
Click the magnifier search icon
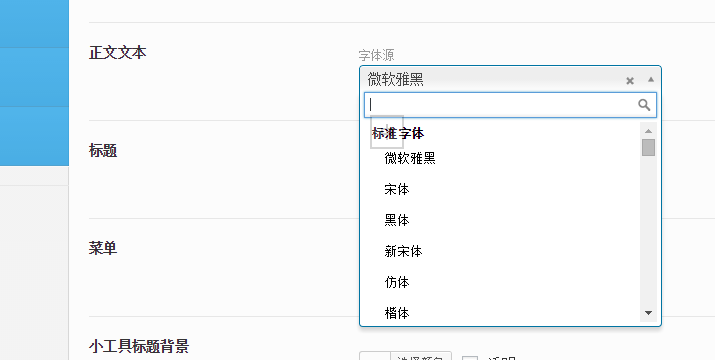coord(644,105)
